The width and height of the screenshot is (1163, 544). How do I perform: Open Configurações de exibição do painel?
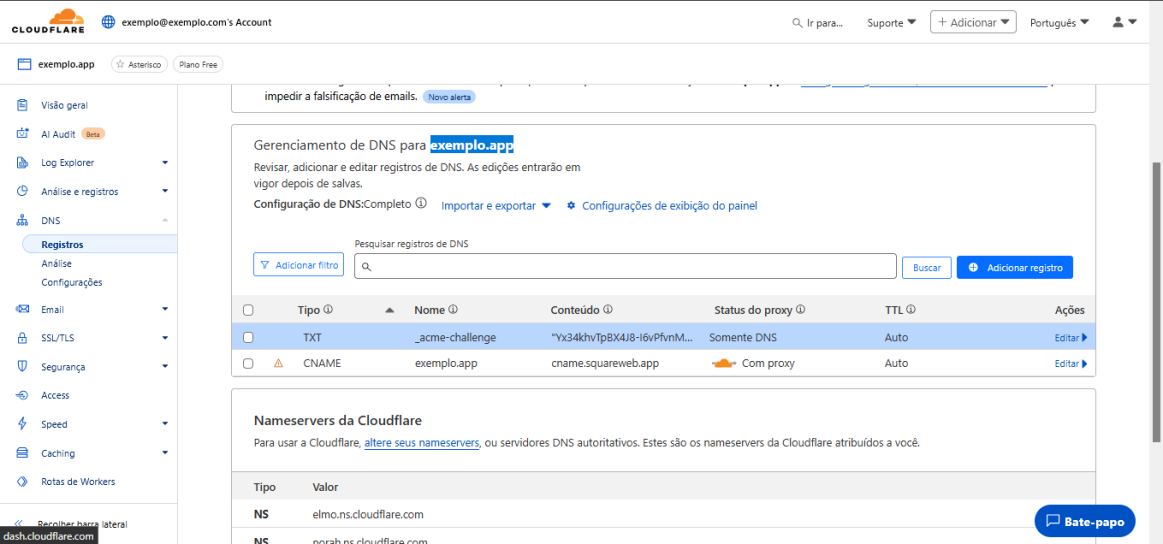click(x=662, y=206)
